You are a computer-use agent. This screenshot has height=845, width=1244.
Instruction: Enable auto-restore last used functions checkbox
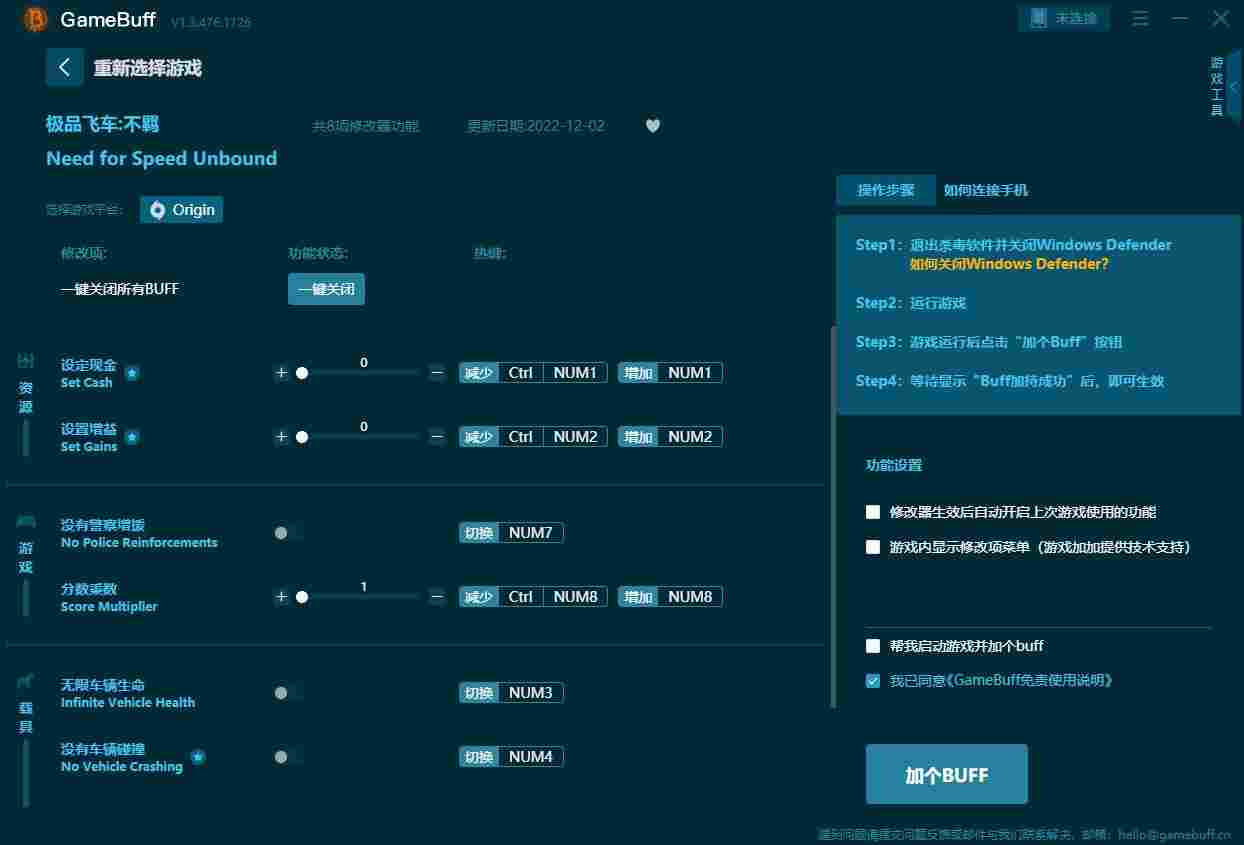point(873,512)
